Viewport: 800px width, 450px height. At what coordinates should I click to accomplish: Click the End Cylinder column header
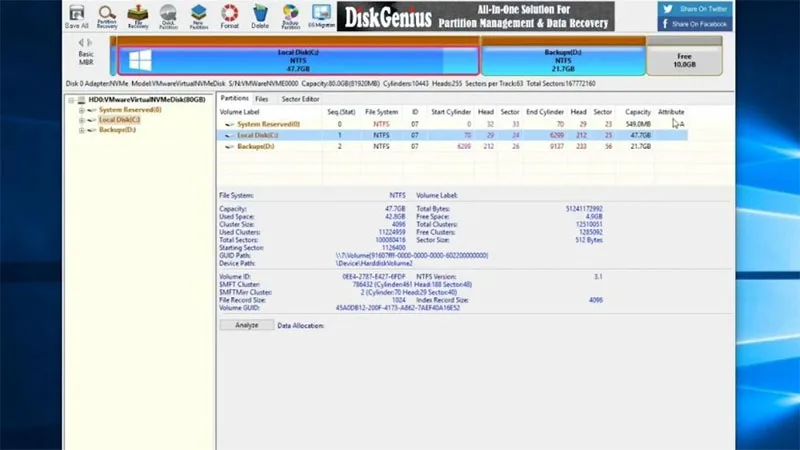(545, 112)
